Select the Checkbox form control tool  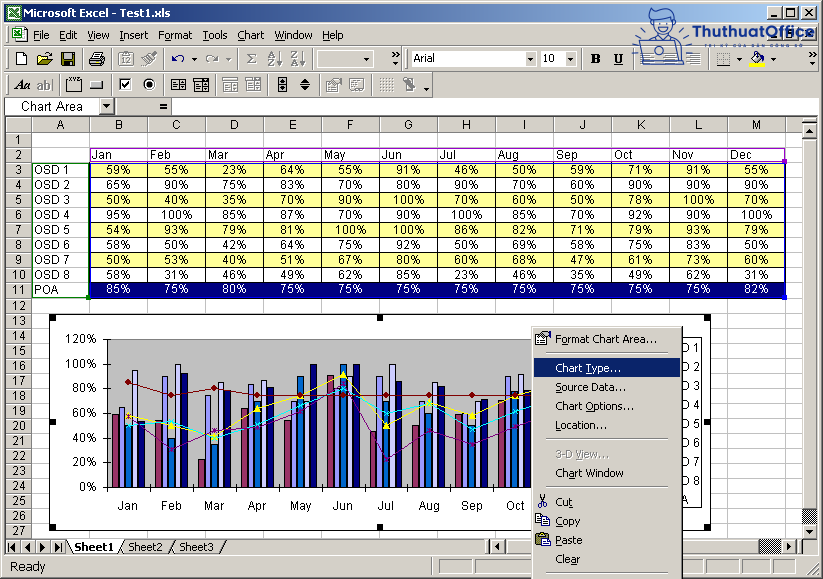126,84
